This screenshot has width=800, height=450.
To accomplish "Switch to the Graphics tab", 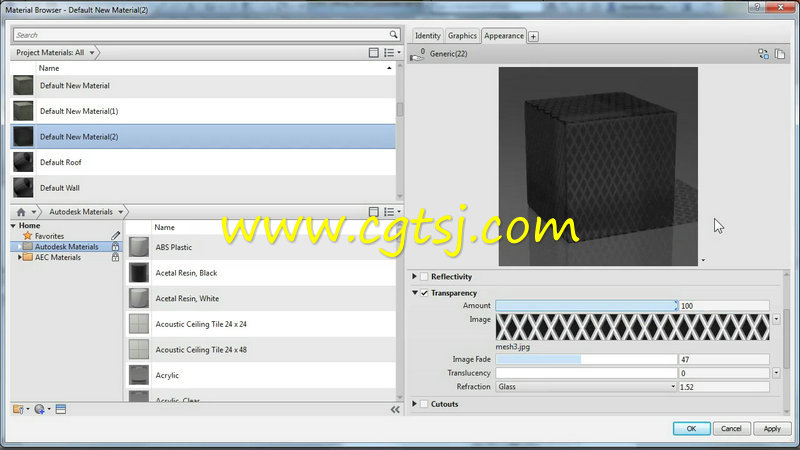I will (462, 36).
